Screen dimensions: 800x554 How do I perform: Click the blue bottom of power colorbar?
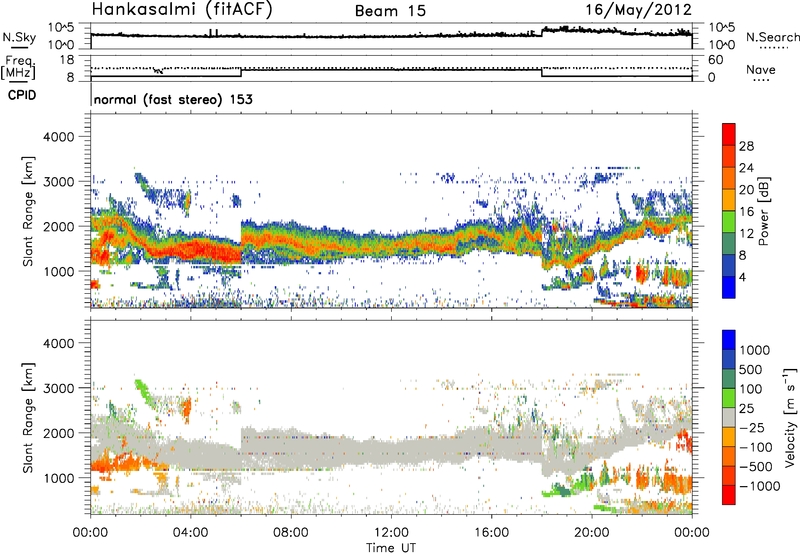tap(729, 287)
